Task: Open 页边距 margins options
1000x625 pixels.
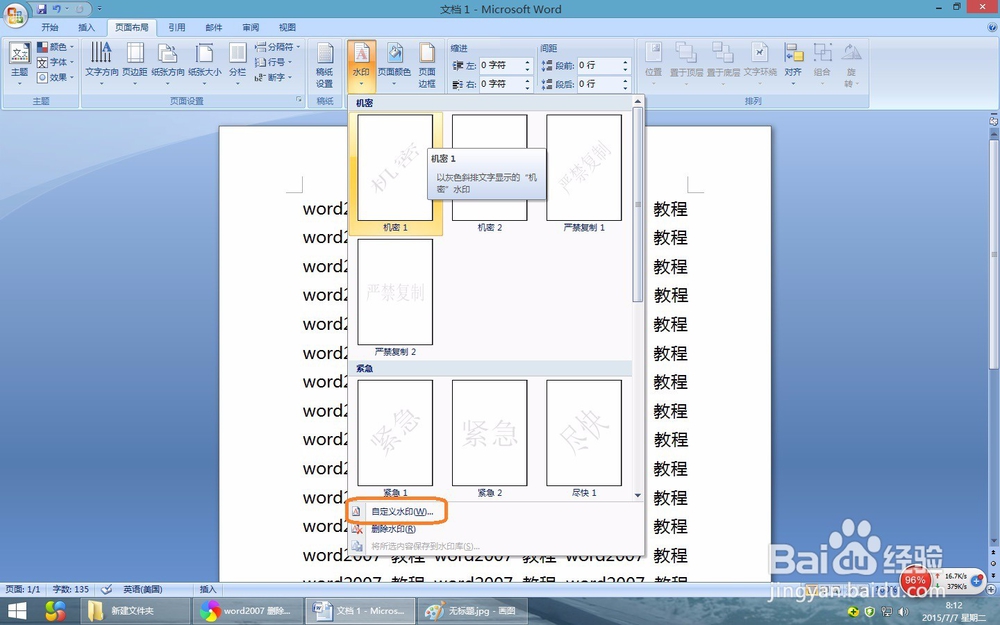Action: click(x=135, y=64)
